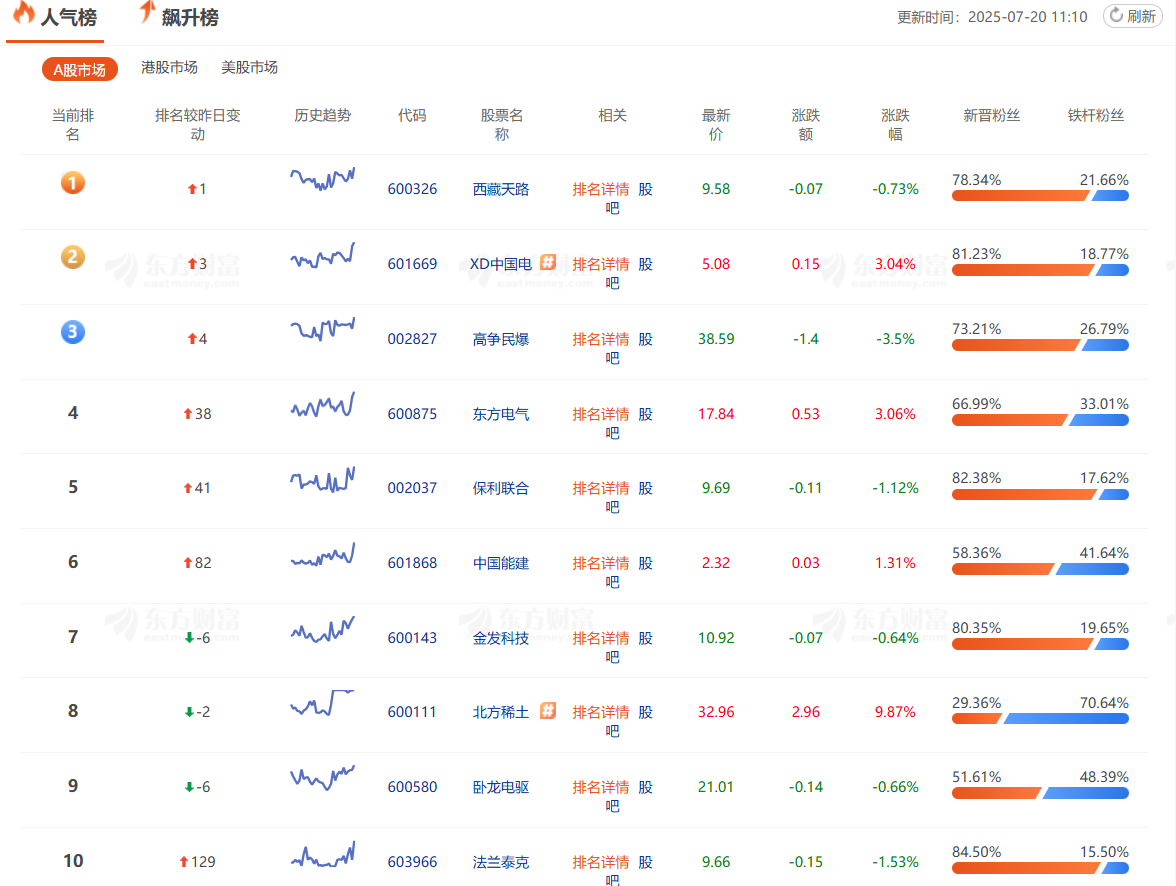
Task: Click the 法兰泰克 history trend sparkline
Action: pyautogui.click(x=322, y=854)
